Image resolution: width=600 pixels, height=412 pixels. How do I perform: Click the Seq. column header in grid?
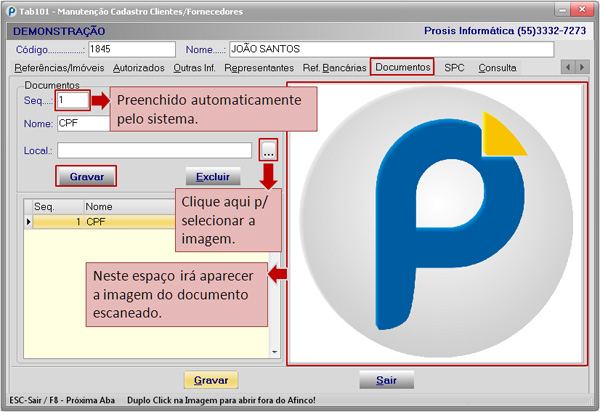click(58, 207)
